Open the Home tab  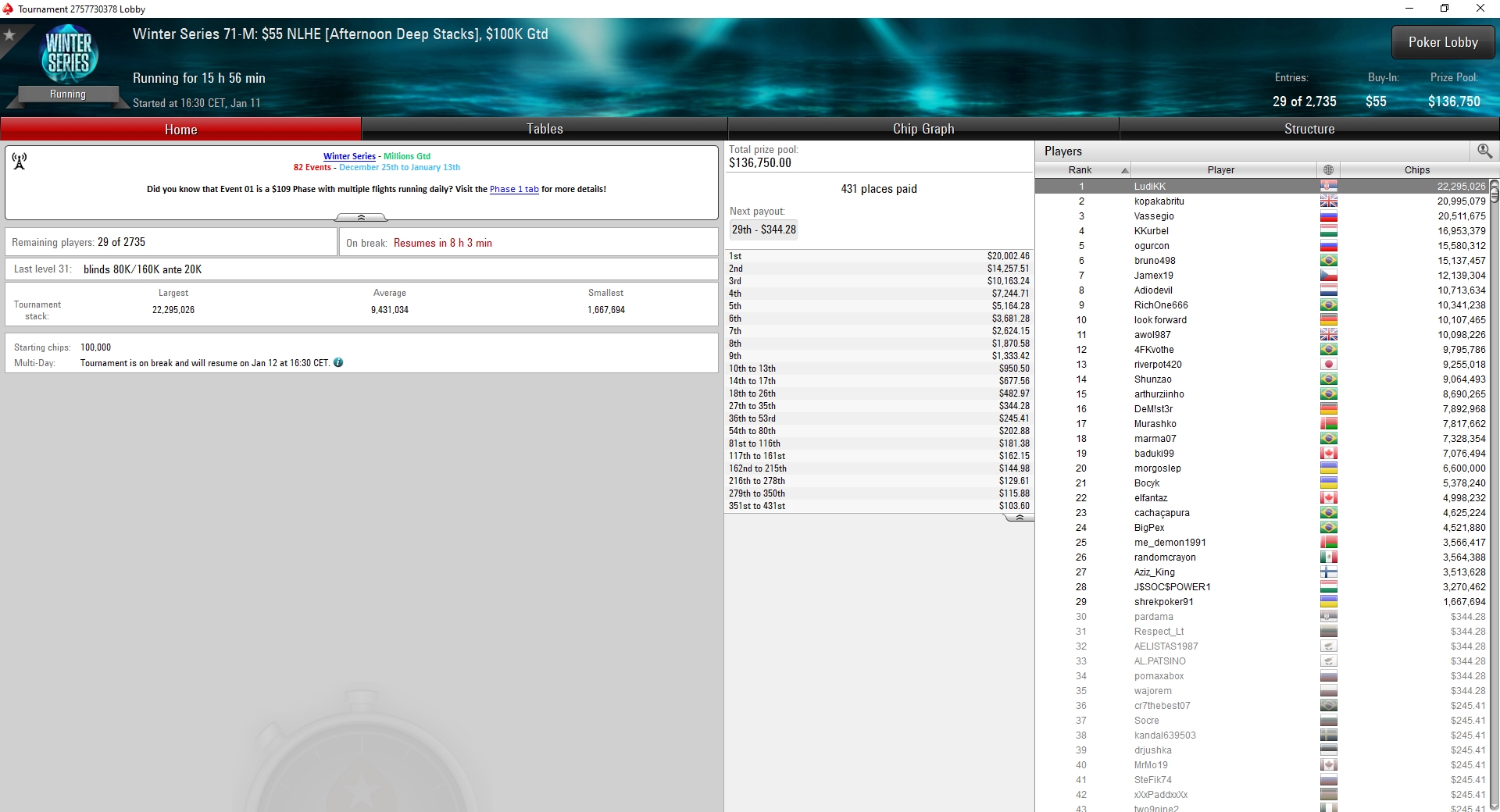tap(180, 129)
